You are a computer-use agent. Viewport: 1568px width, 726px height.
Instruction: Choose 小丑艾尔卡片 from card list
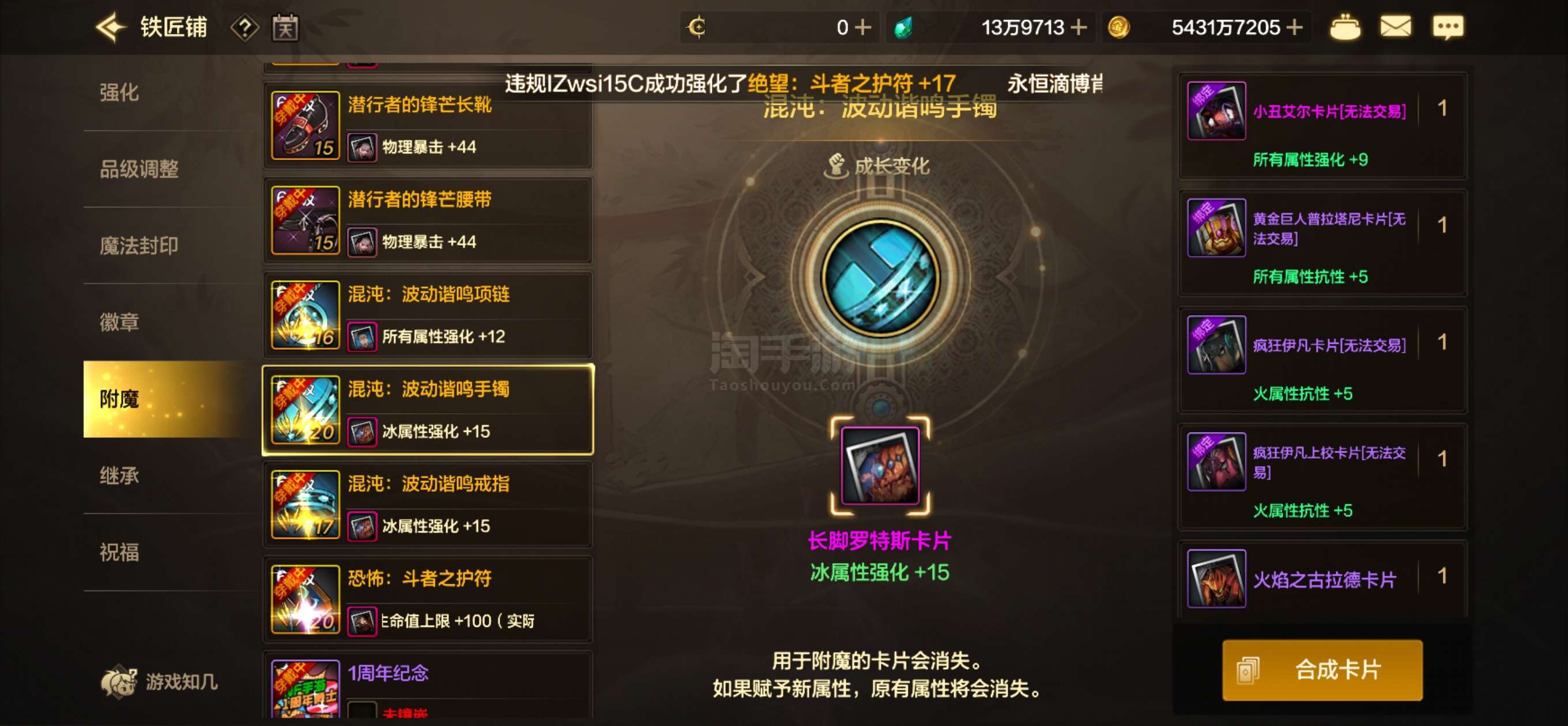pyautogui.click(x=1322, y=126)
